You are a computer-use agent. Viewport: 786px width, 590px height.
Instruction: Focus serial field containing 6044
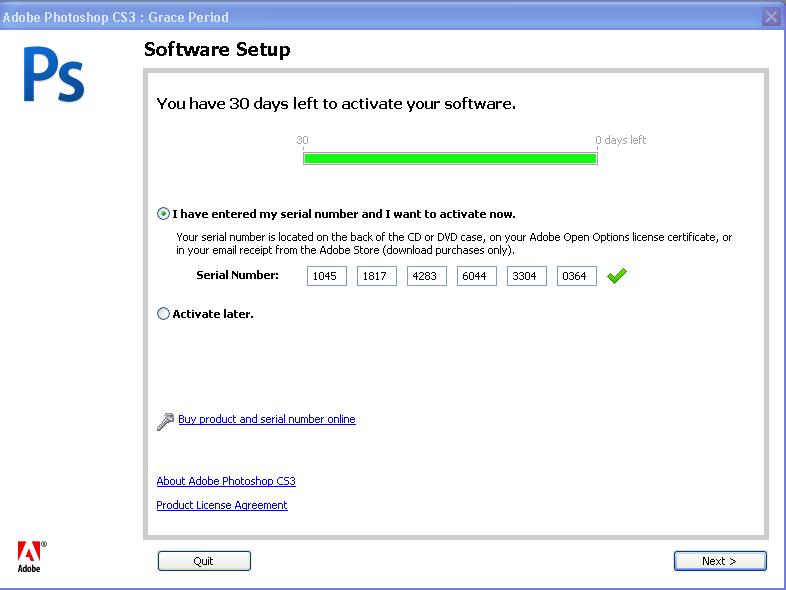pos(477,276)
